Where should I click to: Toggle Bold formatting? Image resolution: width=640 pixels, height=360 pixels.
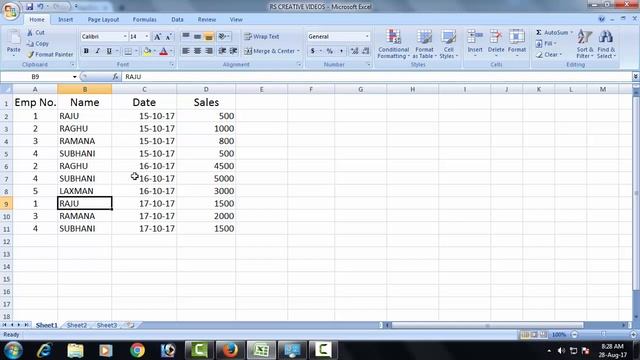(x=86, y=51)
